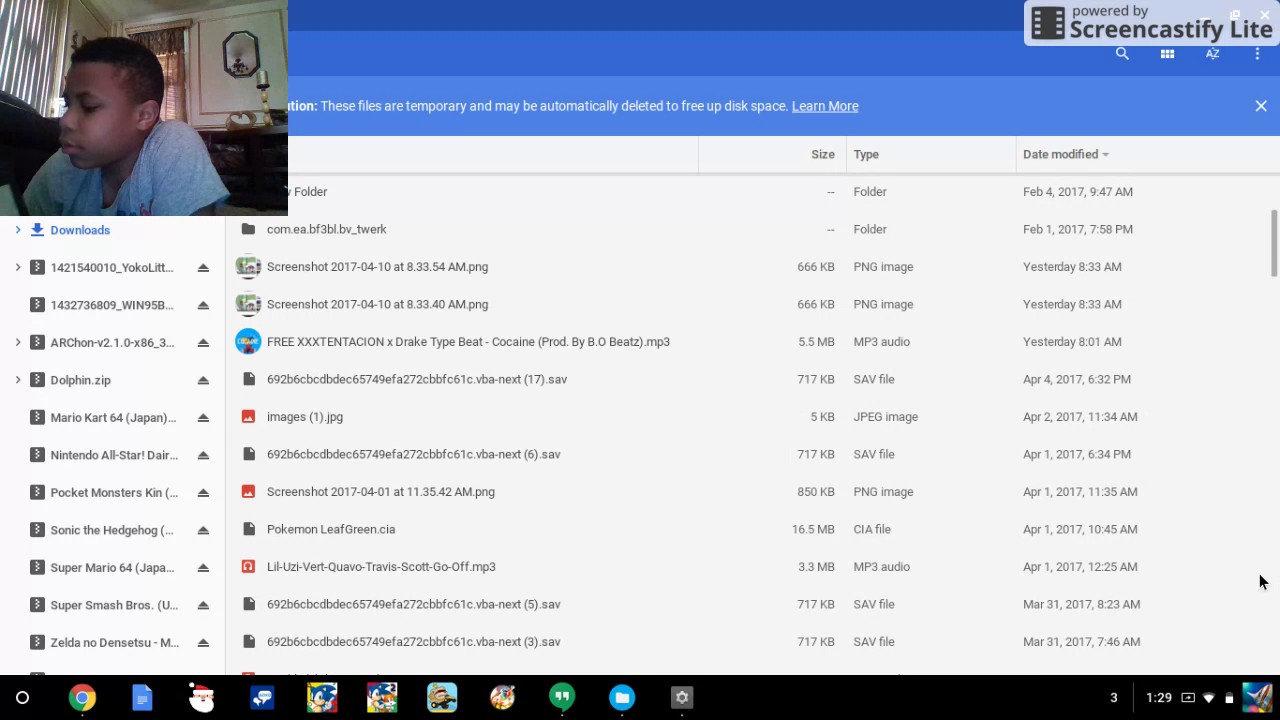Image resolution: width=1280 pixels, height=720 pixels.
Task: Expand the ARChon-v2.1.0 archive
Action: pos(17,342)
